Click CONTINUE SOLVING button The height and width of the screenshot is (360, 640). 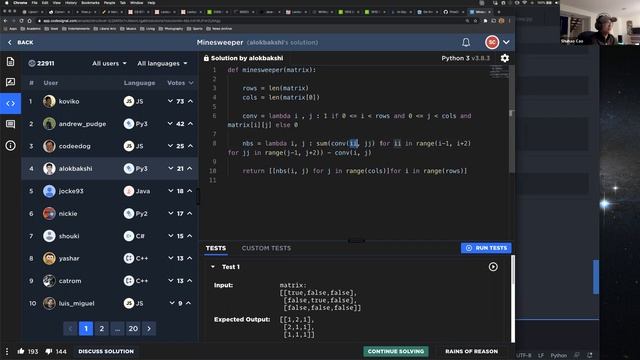(396, 351)
